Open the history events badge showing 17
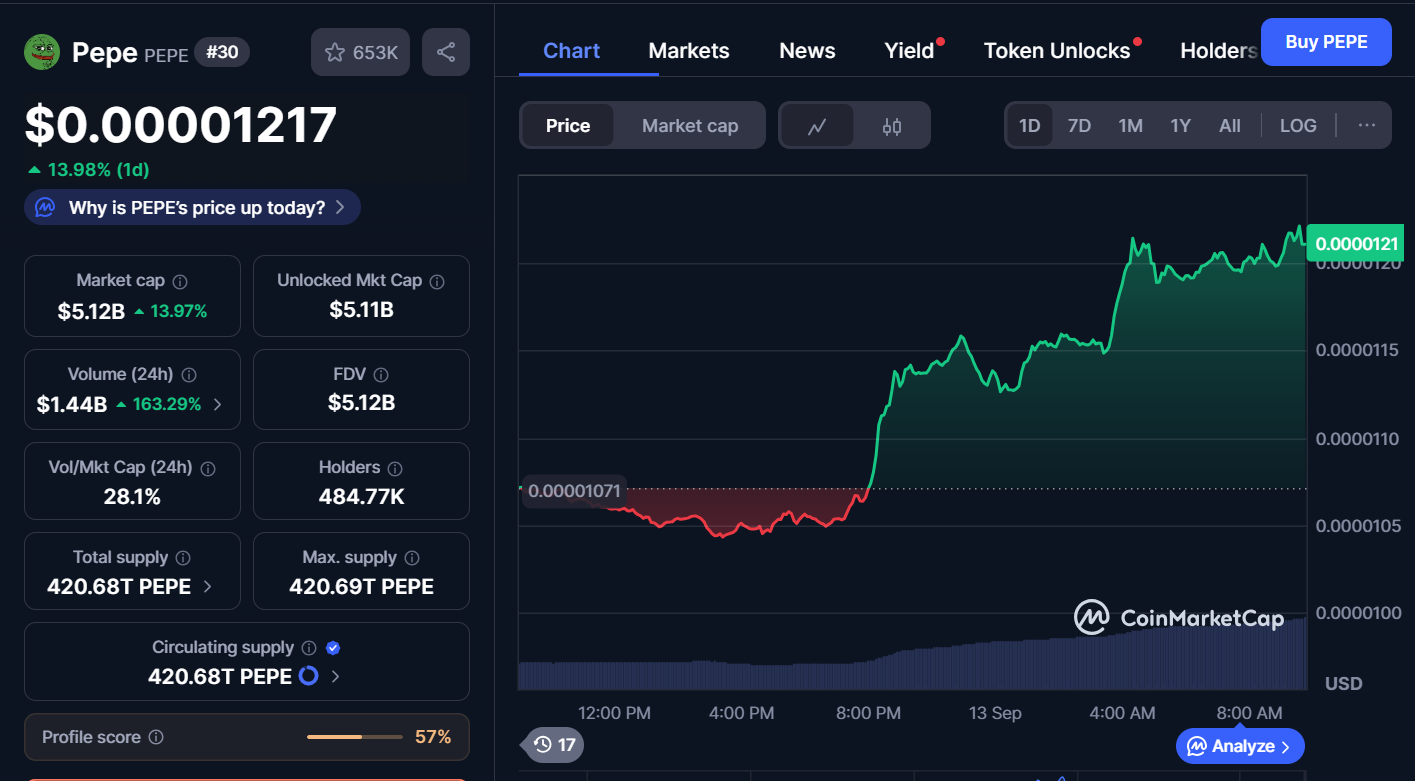 [554, 745]
